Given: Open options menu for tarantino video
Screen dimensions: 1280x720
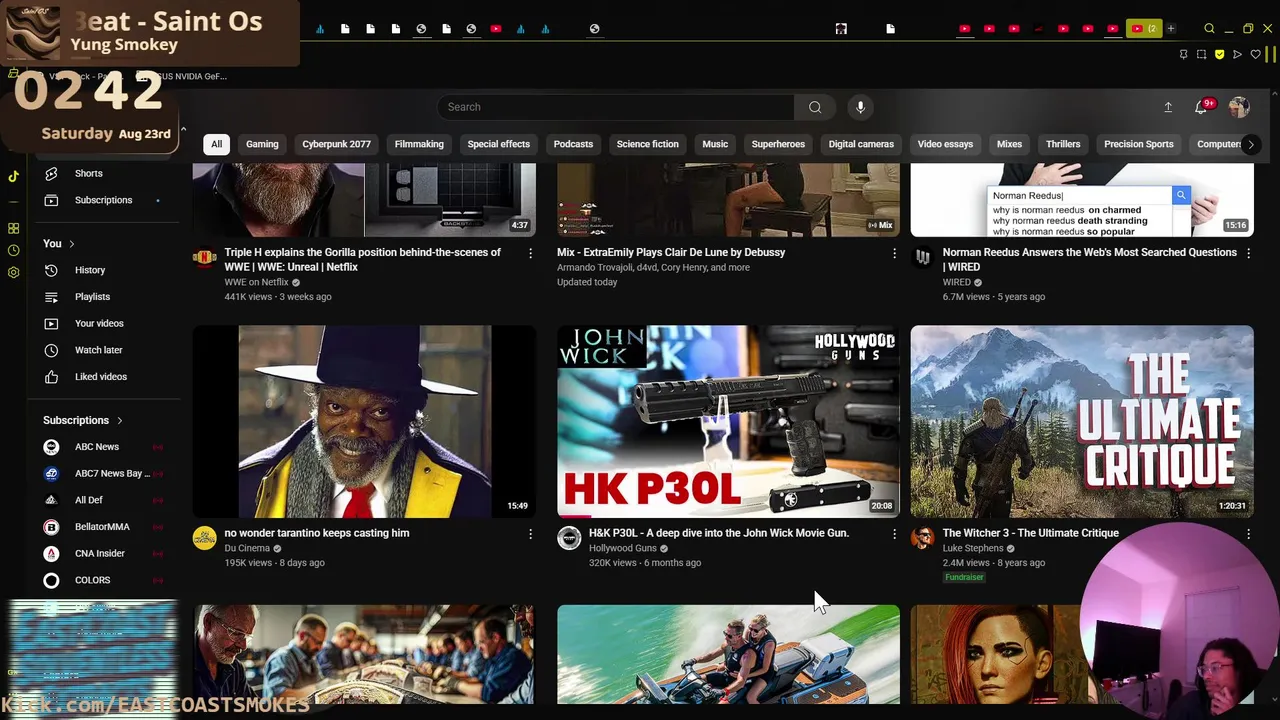Looking at the screenshot, I should coord(530,535).
